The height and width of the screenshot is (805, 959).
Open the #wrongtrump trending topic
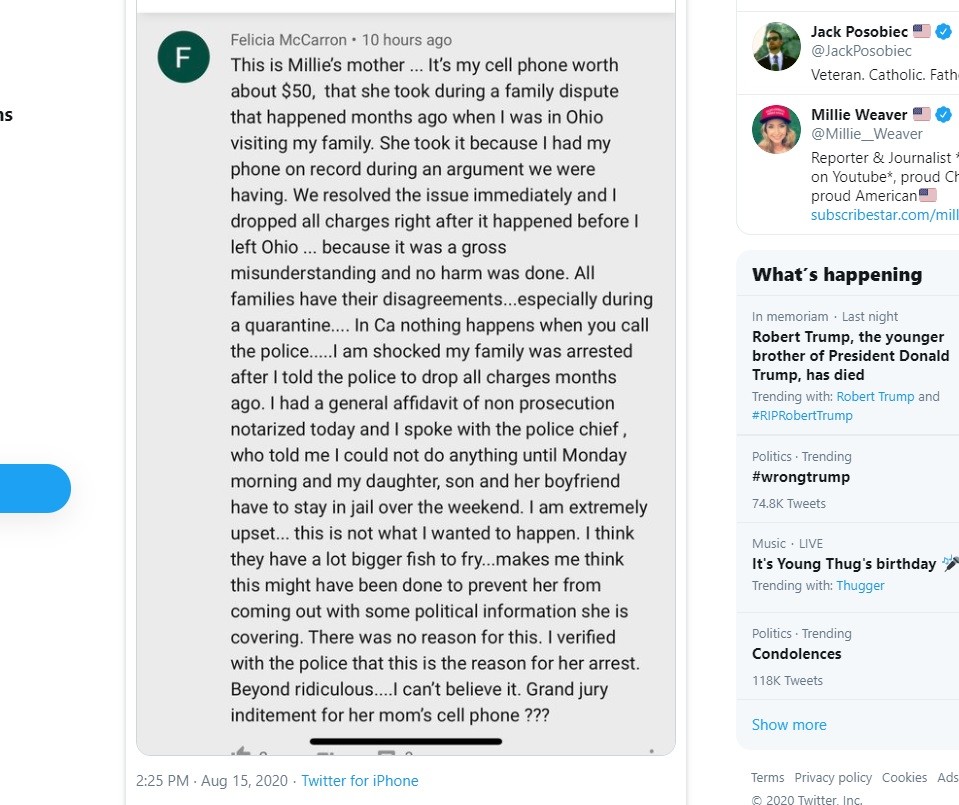pos(801,477)
